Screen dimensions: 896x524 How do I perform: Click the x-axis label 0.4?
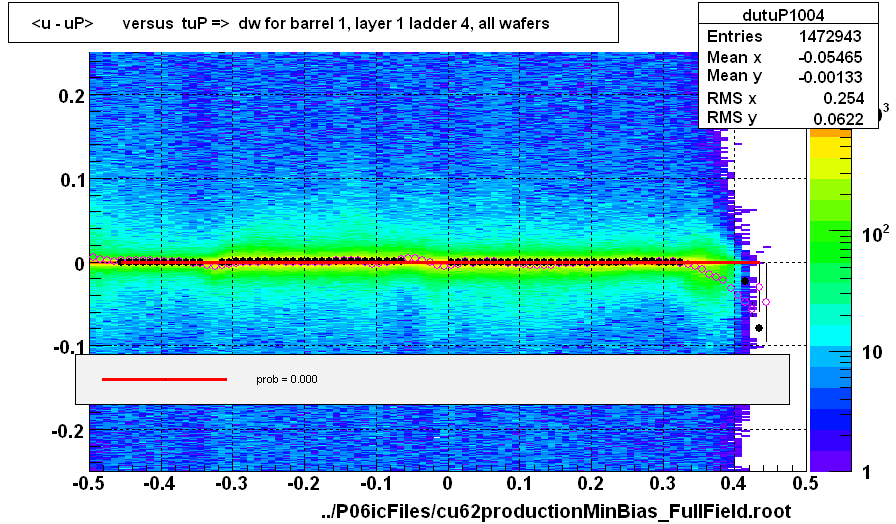coord(734,484)
